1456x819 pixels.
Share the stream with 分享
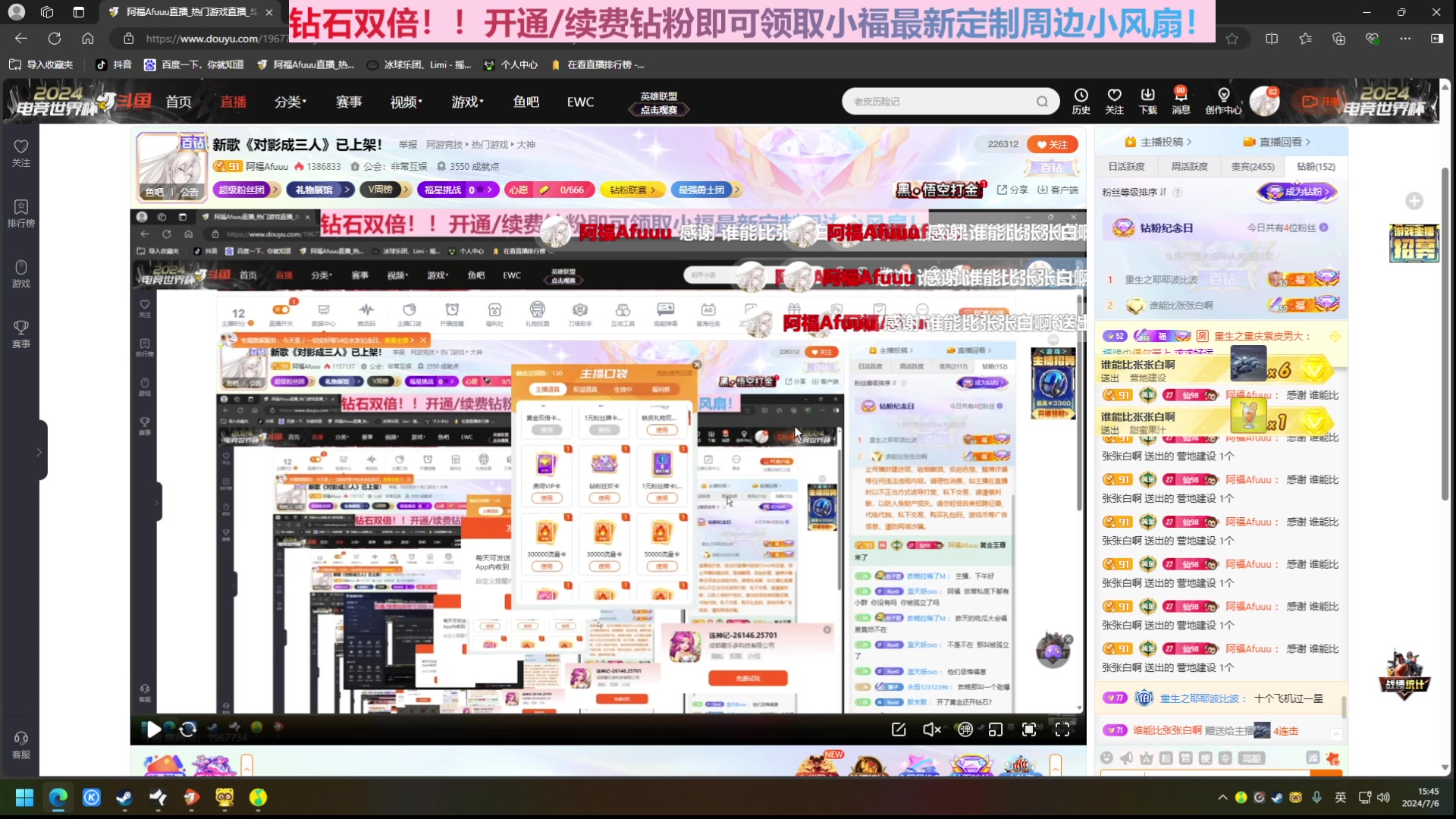(1013, 190)
